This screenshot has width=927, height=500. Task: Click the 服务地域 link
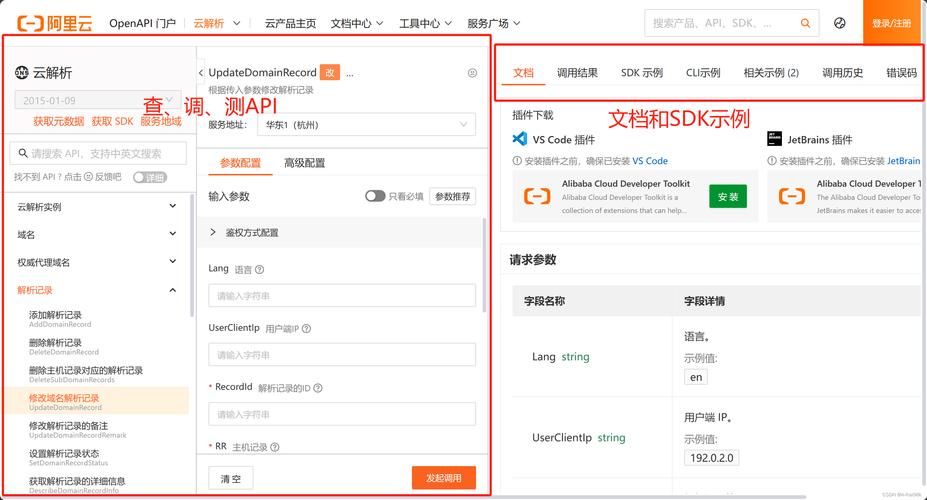pos(161,121)
